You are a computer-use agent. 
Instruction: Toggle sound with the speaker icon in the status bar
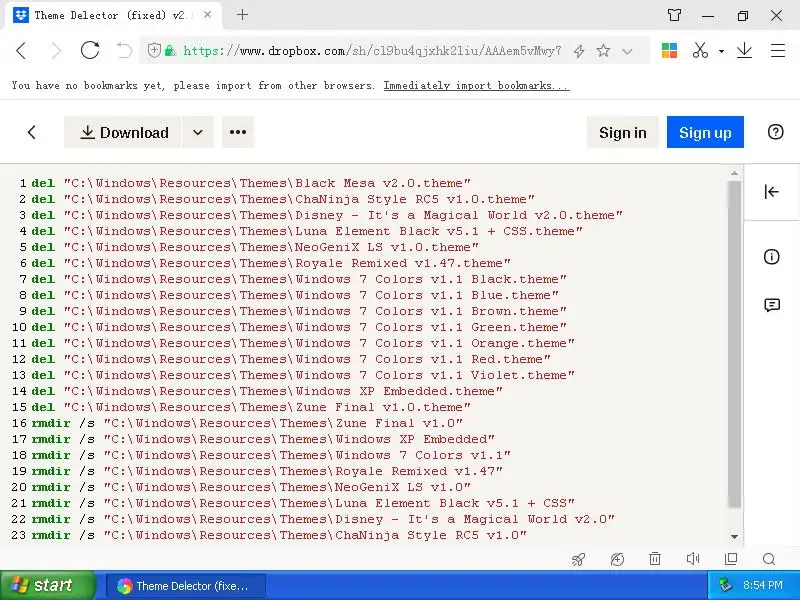tap(693, 559)
